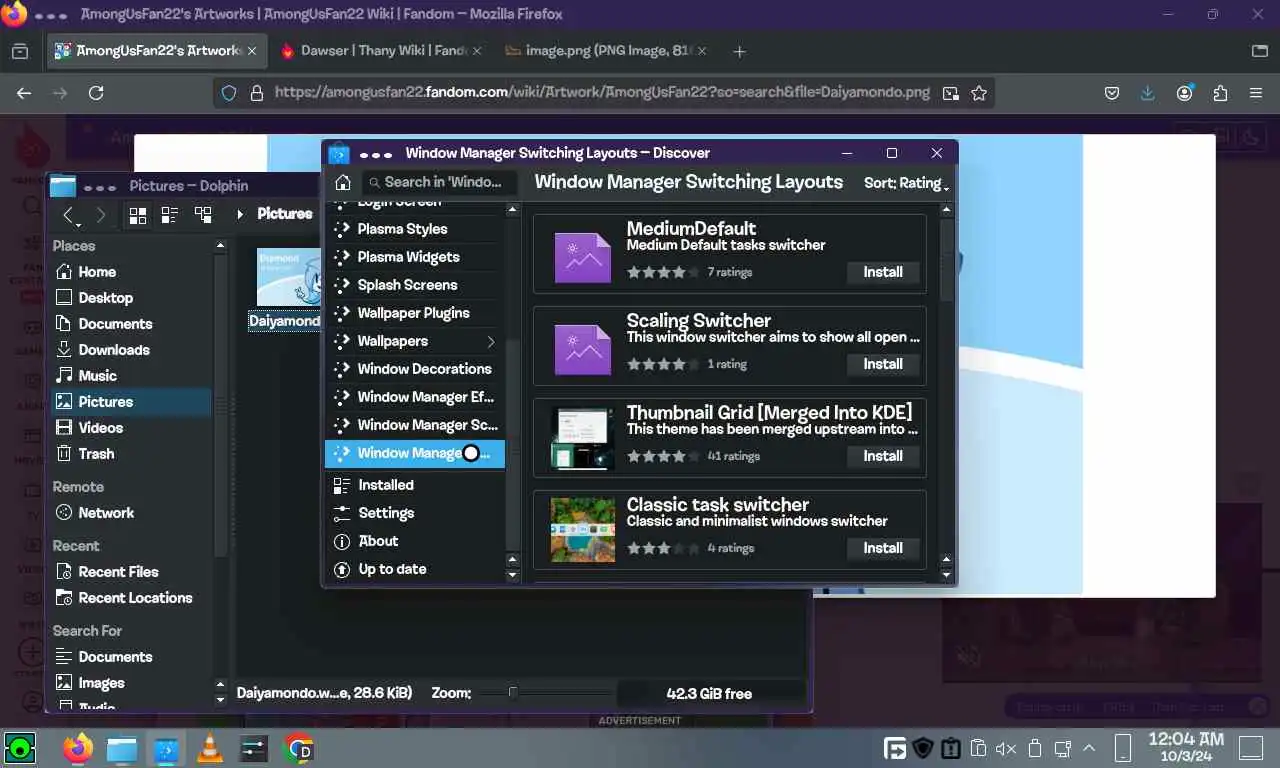Close the Dawser | Thany Wiki tab

(476, 51)
